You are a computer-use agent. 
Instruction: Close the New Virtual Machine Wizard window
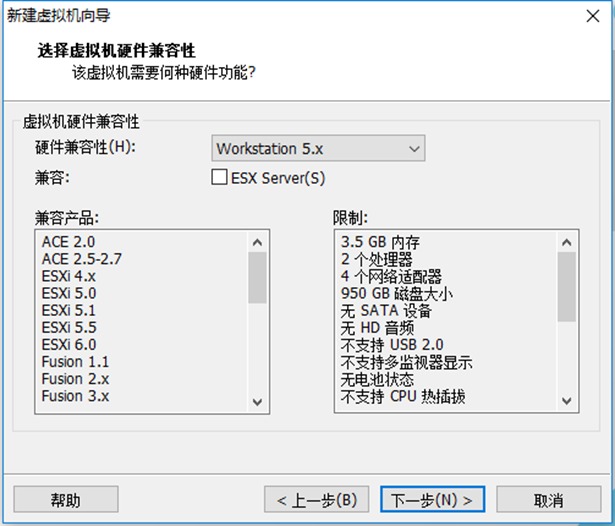(593, 16)
